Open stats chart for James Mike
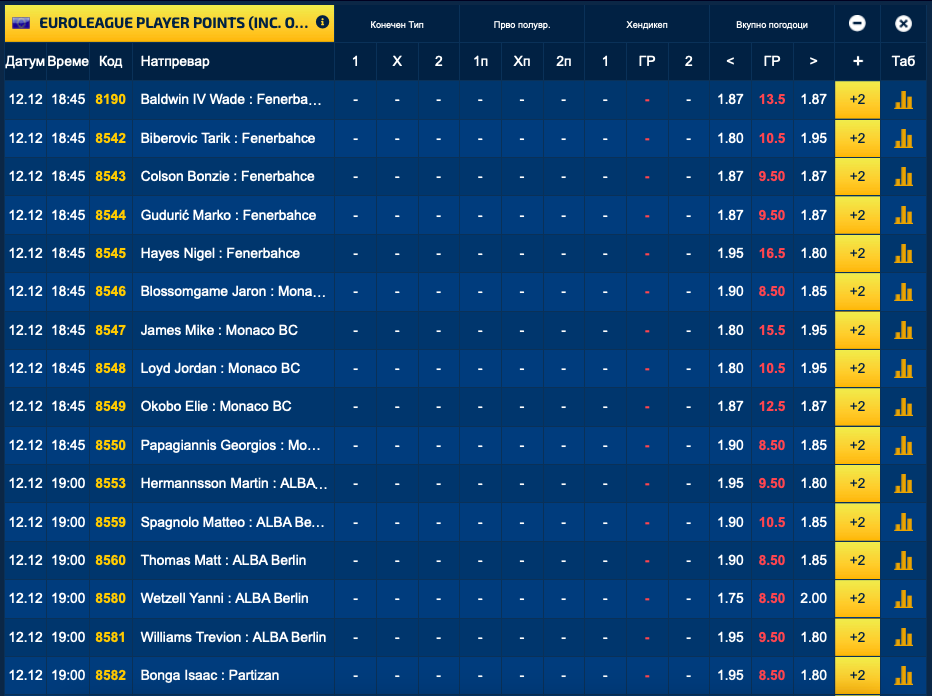932x696 pixels. (x=903, y=330)
